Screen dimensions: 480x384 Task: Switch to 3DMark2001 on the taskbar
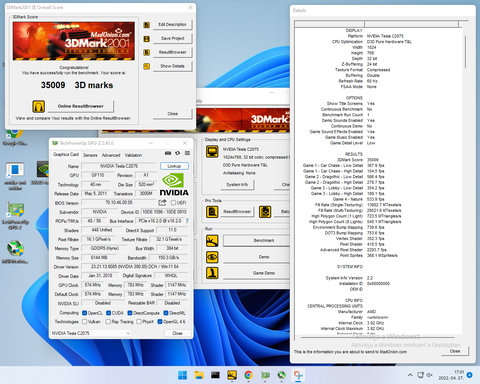coord(232,375)
